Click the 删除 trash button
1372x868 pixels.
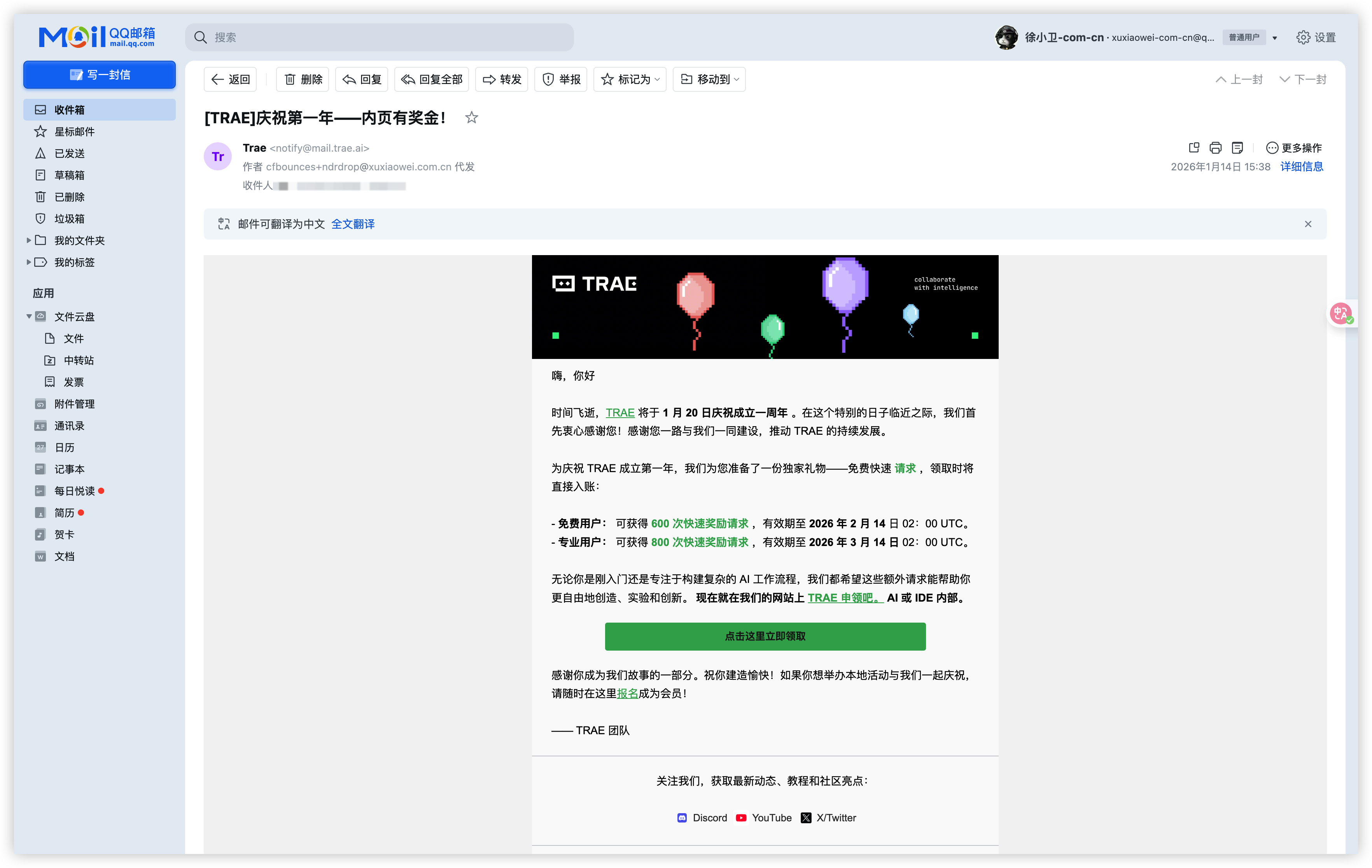[303, 79]
